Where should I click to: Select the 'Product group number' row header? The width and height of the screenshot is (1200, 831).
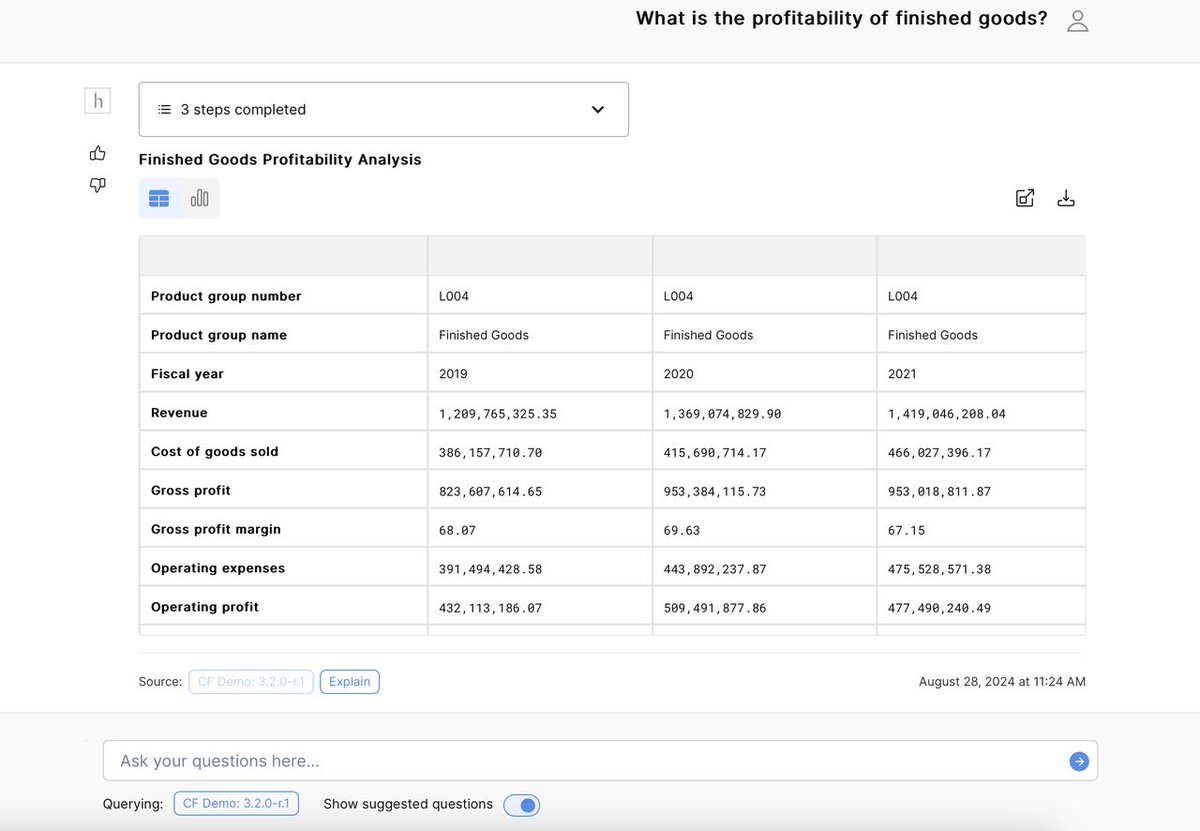pyautogui.click(x=226, y=296)
